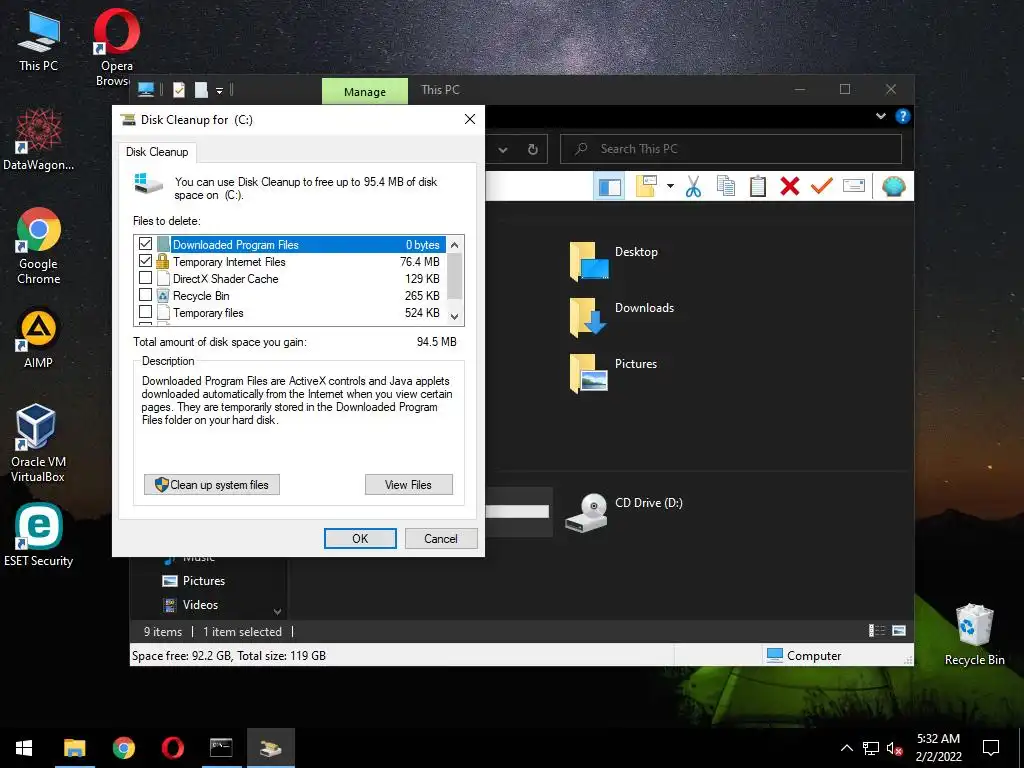Select the DataWagon desktop shortcut
This screenshot has height=768, width=1024.
pos(38,139)
